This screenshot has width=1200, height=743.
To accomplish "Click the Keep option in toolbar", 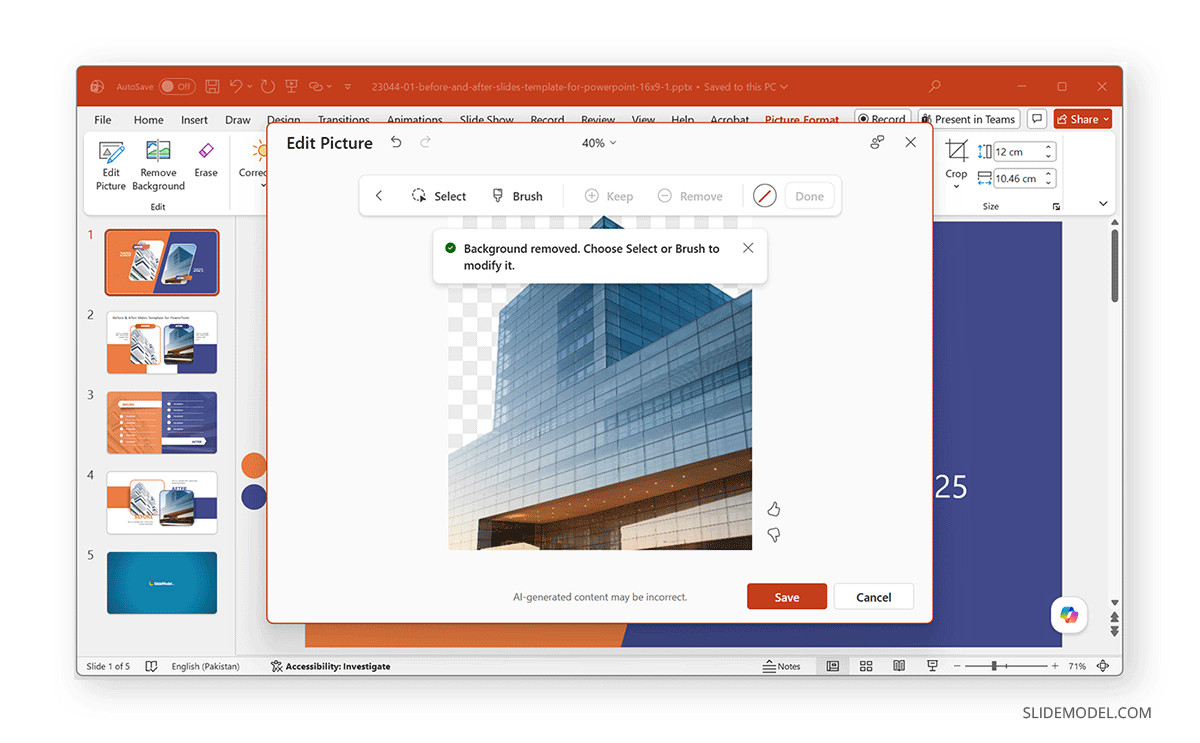I will click(609, 196).
